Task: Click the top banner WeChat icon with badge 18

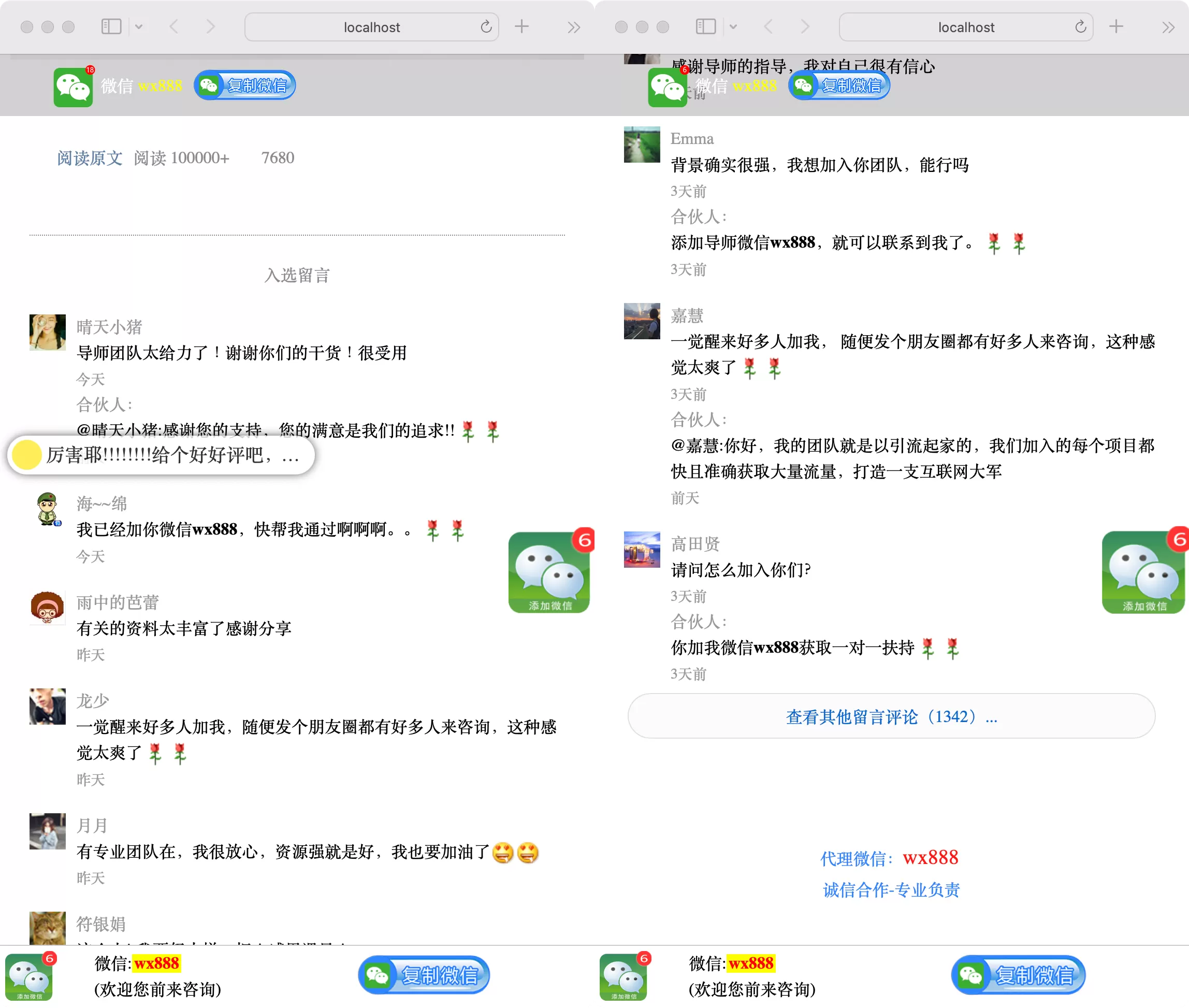Action: pos(73,87)
